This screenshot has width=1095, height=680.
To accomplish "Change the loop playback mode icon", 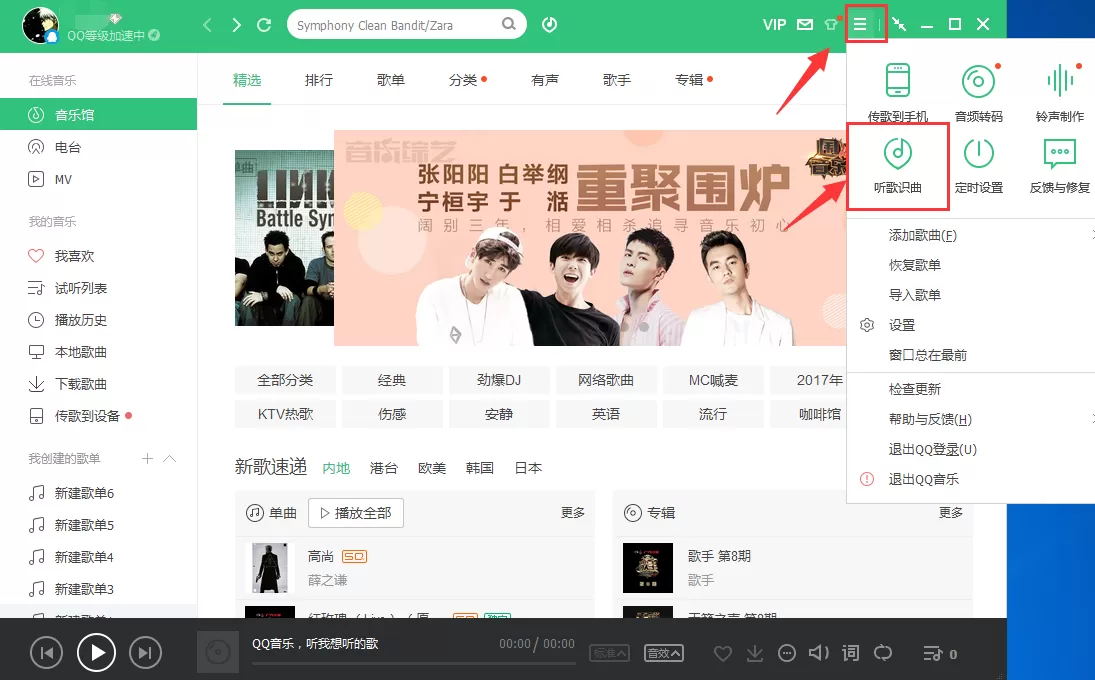I will tap(883, 653).
